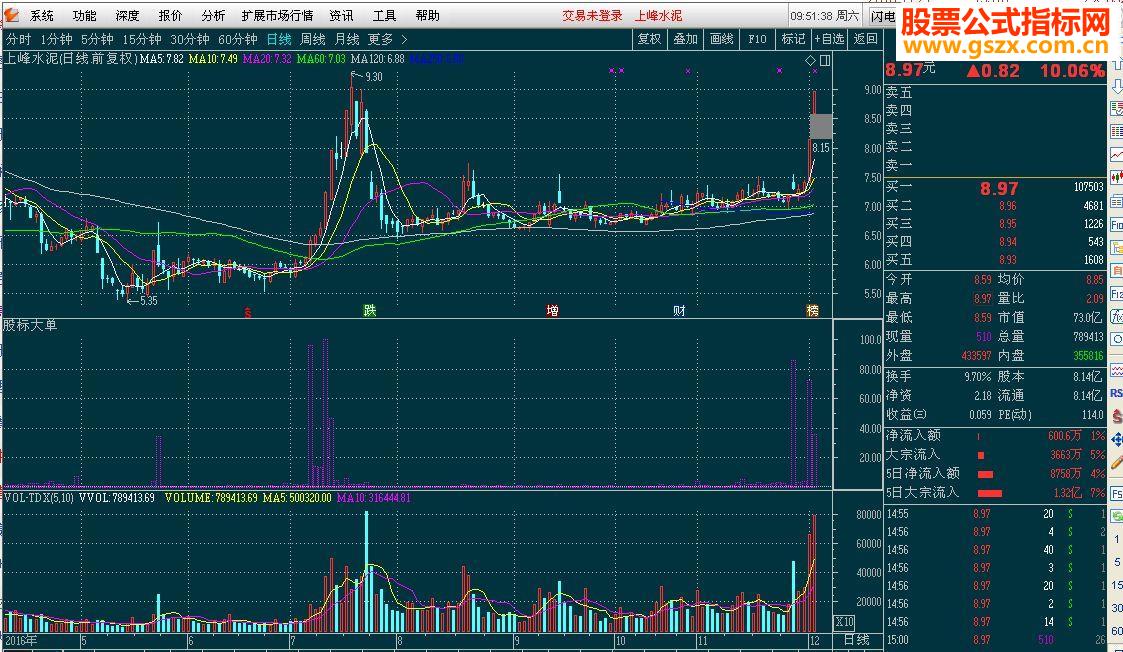Viewport: 1123px width, 652px height.
Task: Click the 日线 period label at bottom
Action: (857, 640)
